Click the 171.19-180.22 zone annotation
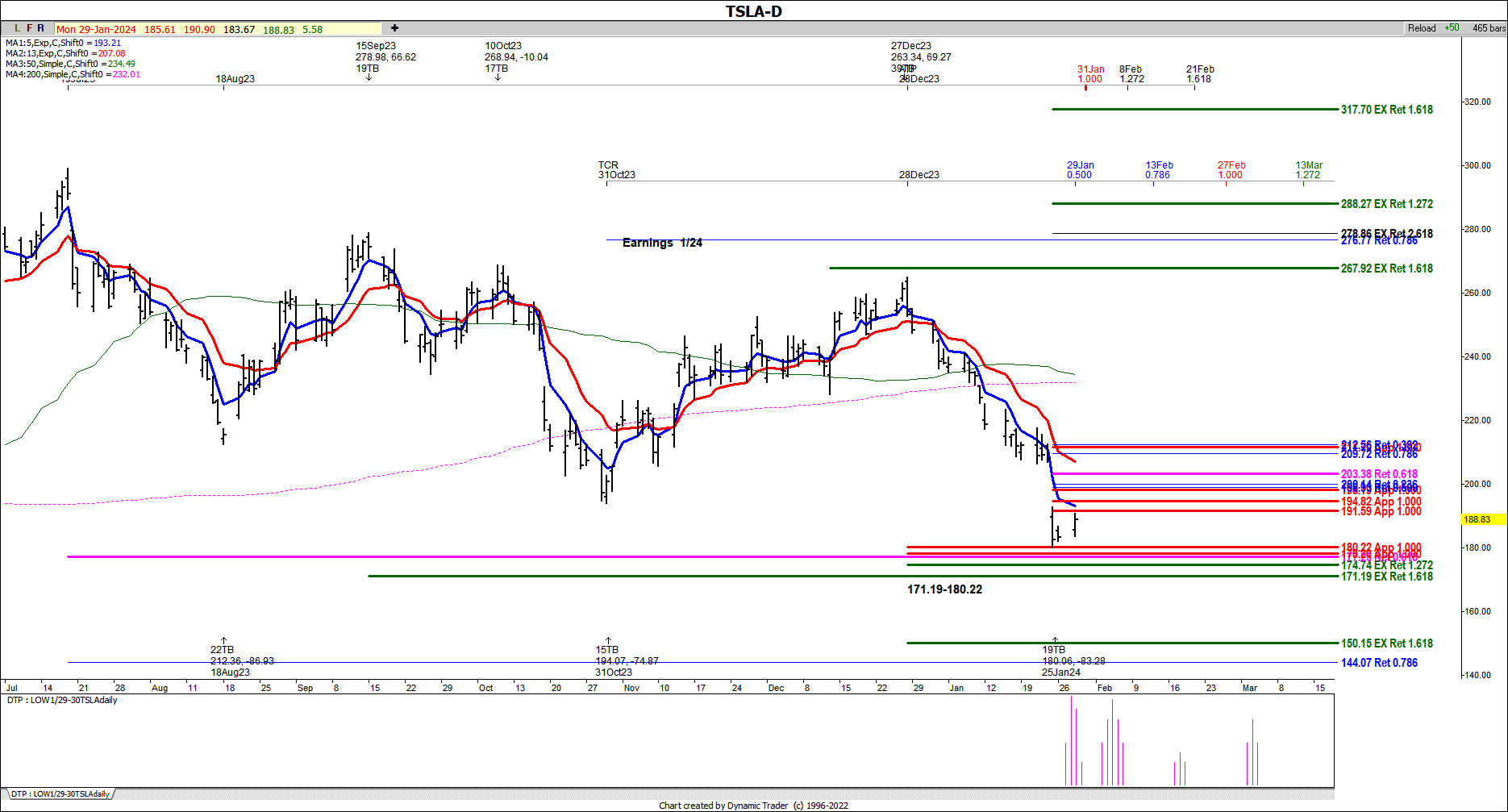This screenshot has width=1508, height=812. 944,589
